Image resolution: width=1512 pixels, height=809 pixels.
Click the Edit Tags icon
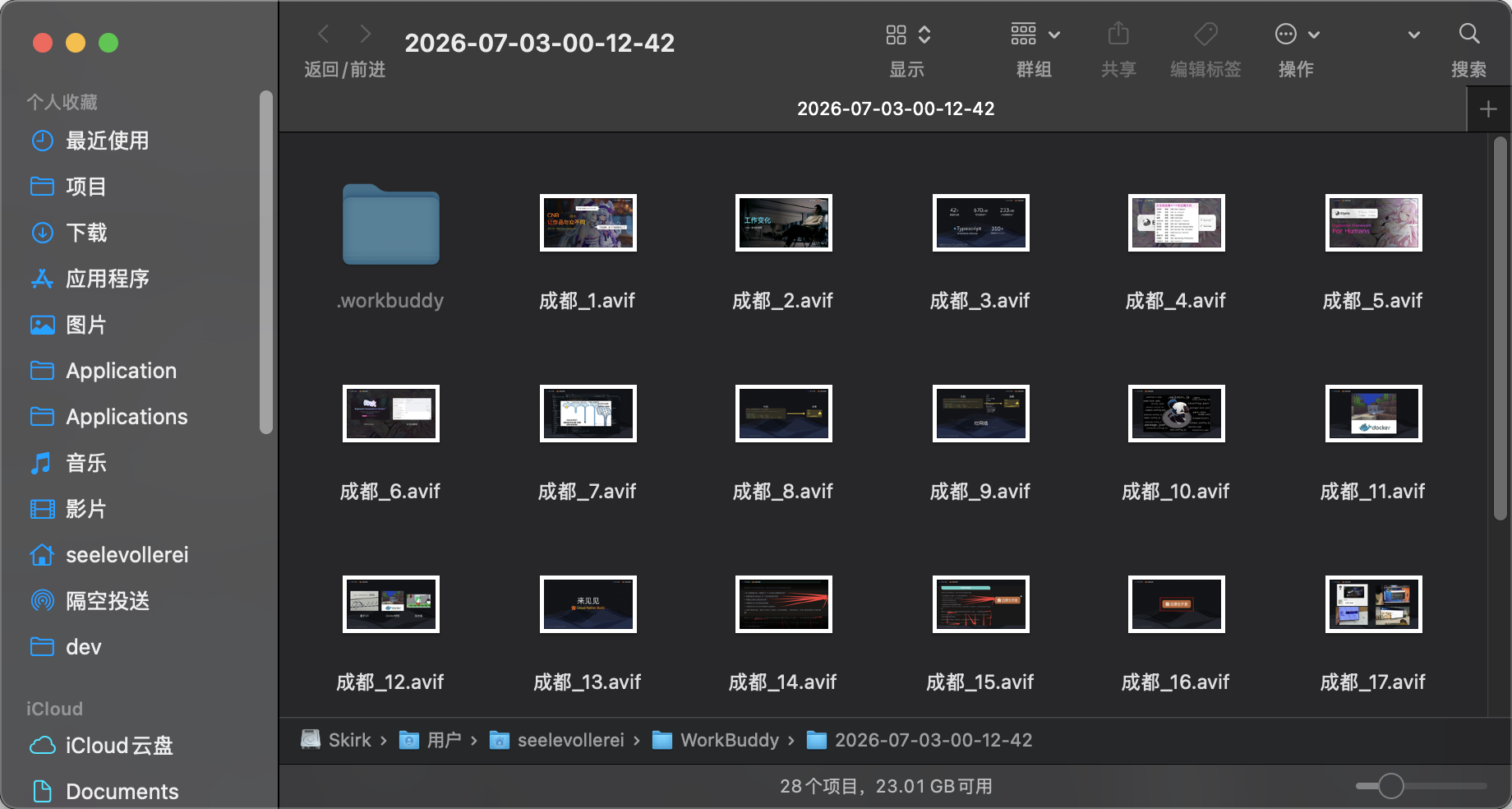point(1205,35)
